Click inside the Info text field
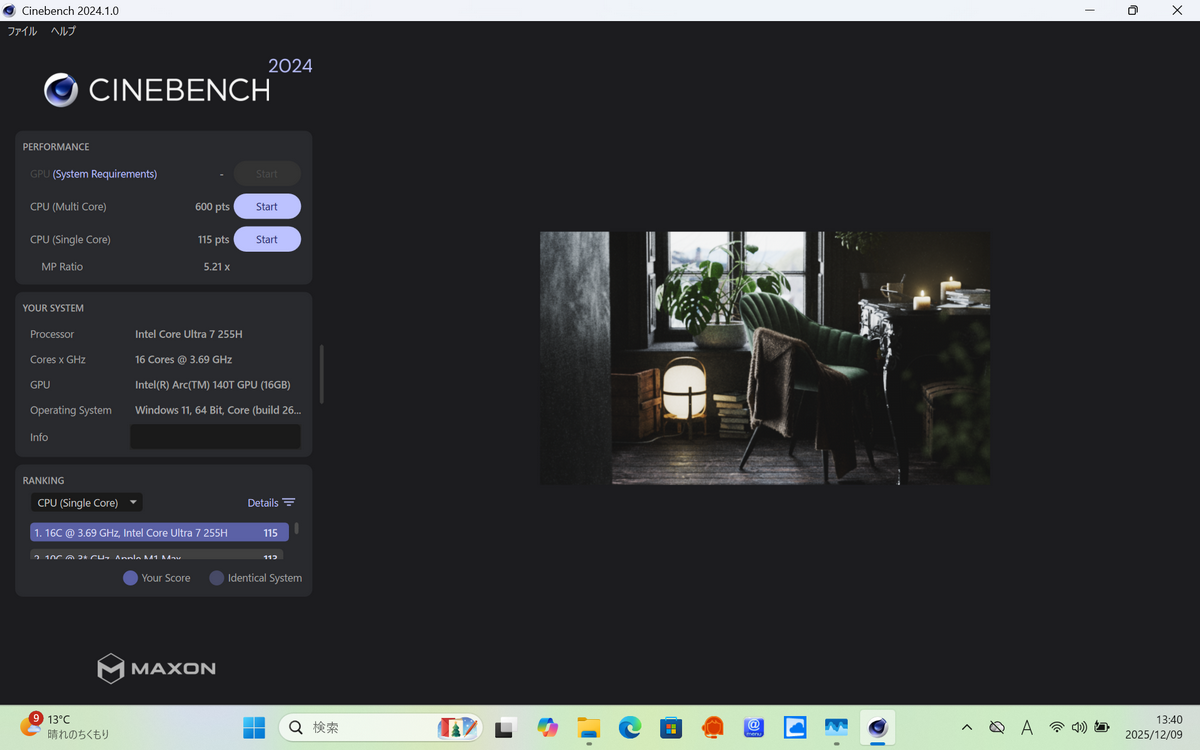This screenshot has height=750, width=1200. click(215, 437)
